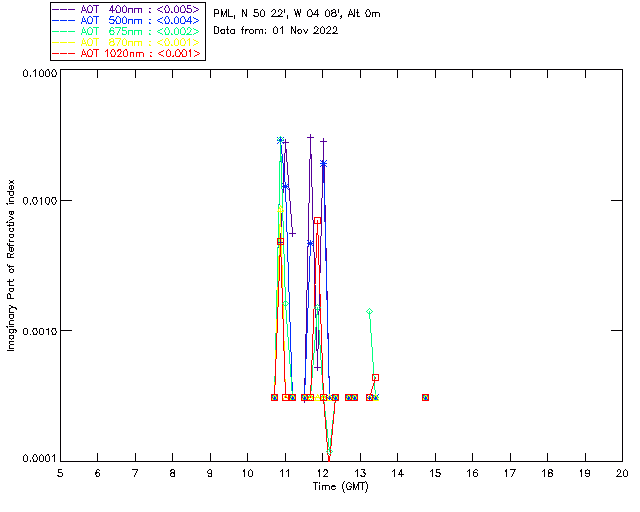
Task: Pick the AOT 675nm green legend entry
Action: click(127, 31)
